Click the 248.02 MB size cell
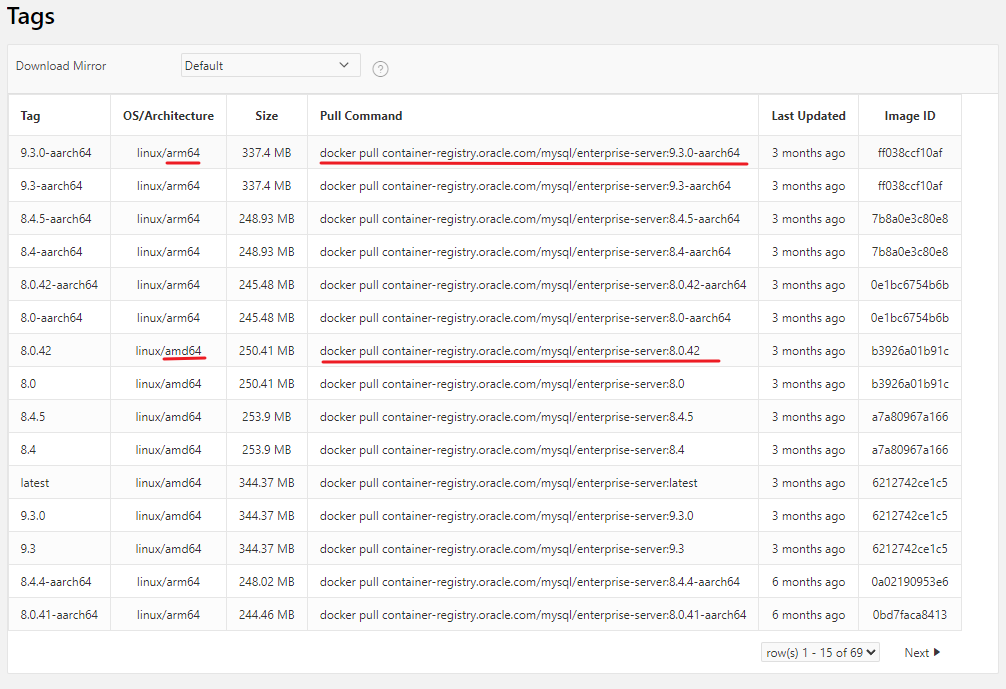 click(266, 583)
